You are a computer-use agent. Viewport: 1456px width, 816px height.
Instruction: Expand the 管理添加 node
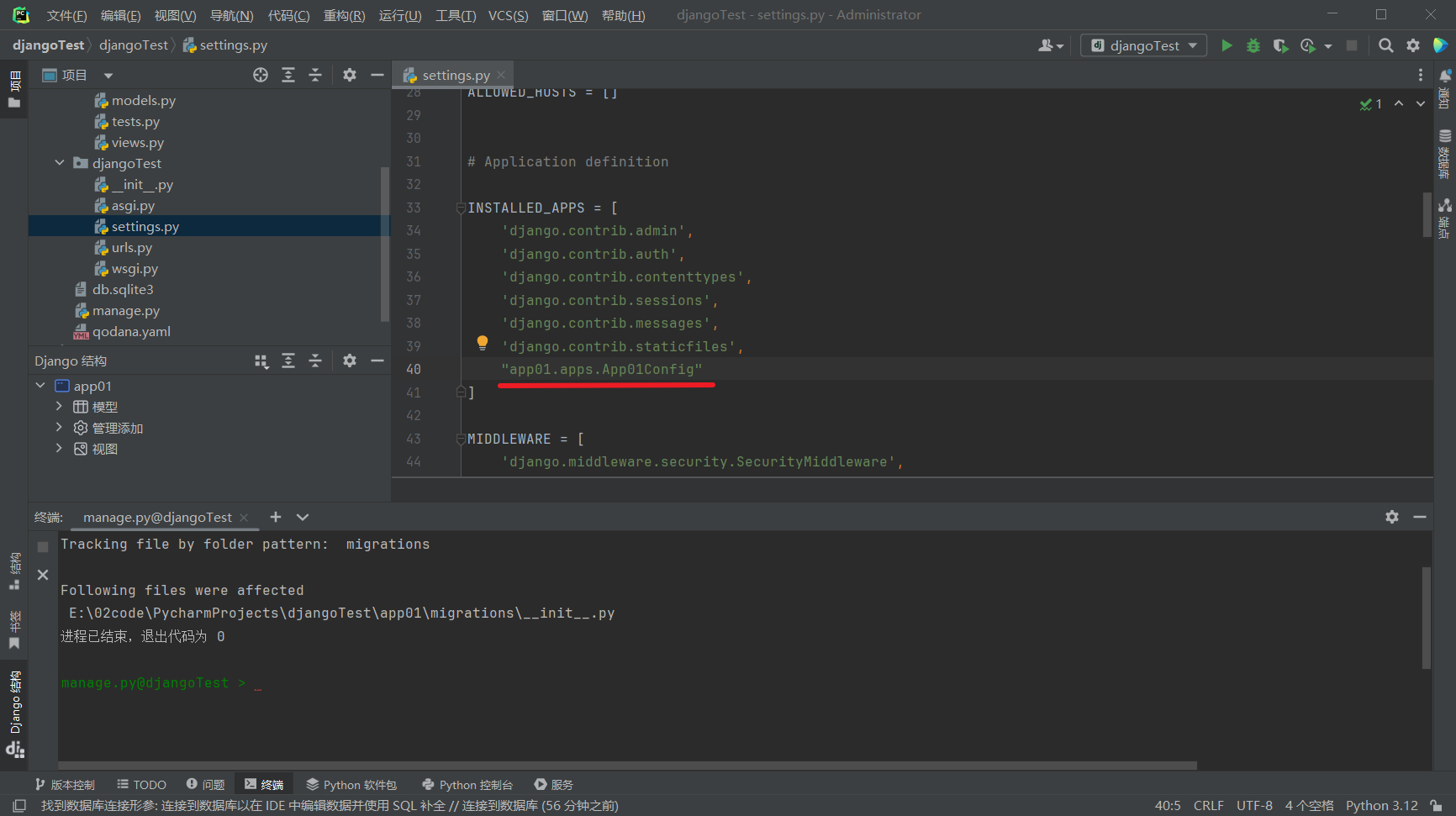coord(59,427)
